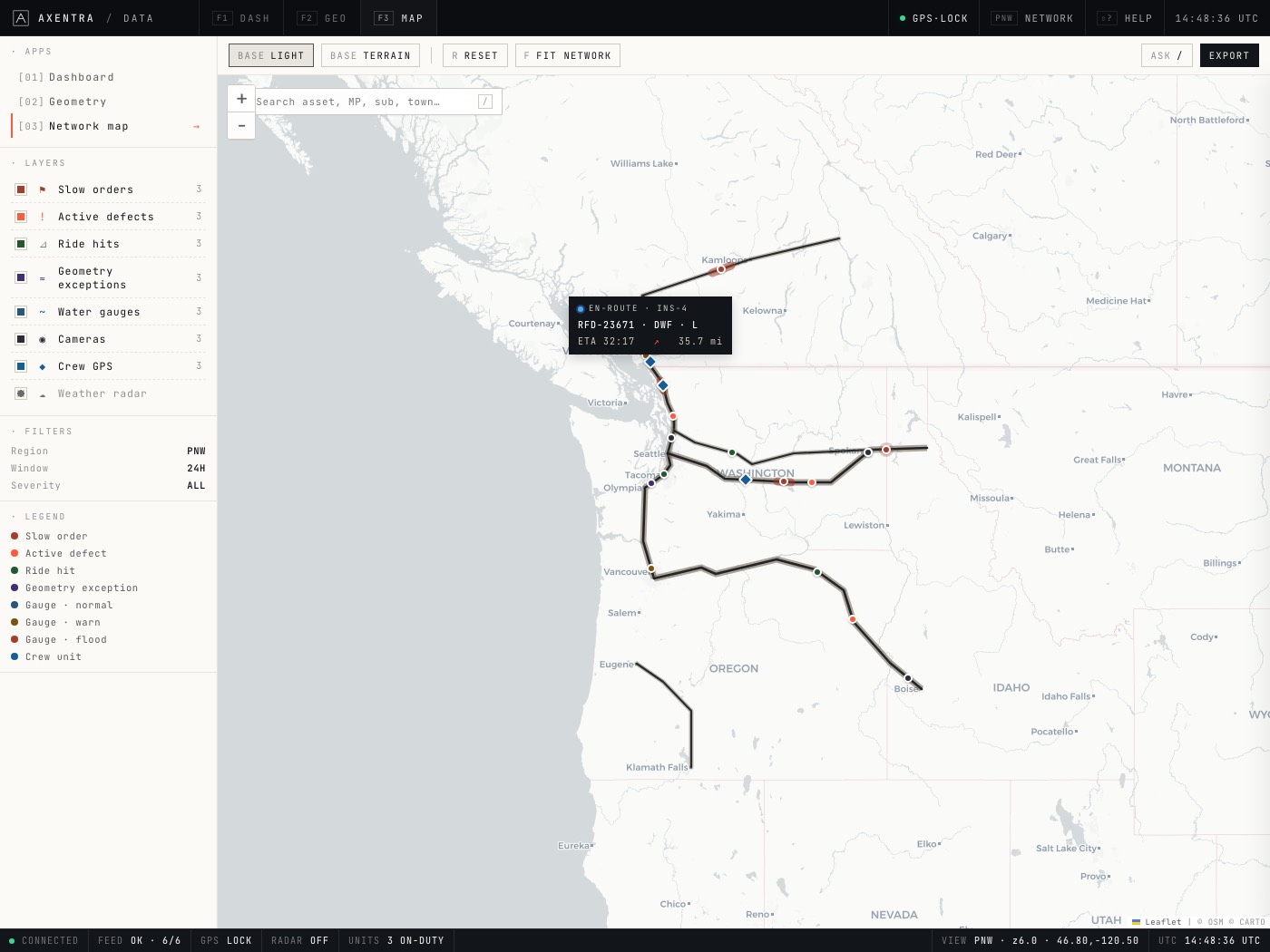The image size is (1270, 952).
Task: Select the ride hit marker on Oregon line
Action: pyautogui.click(x=817, y=572)
